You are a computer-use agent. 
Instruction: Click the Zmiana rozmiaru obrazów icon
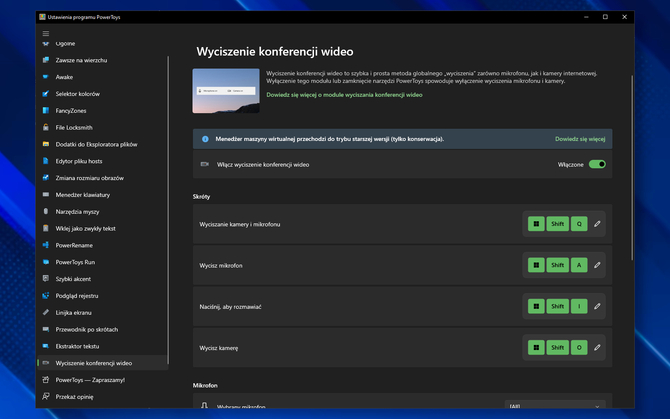(46, 178)
